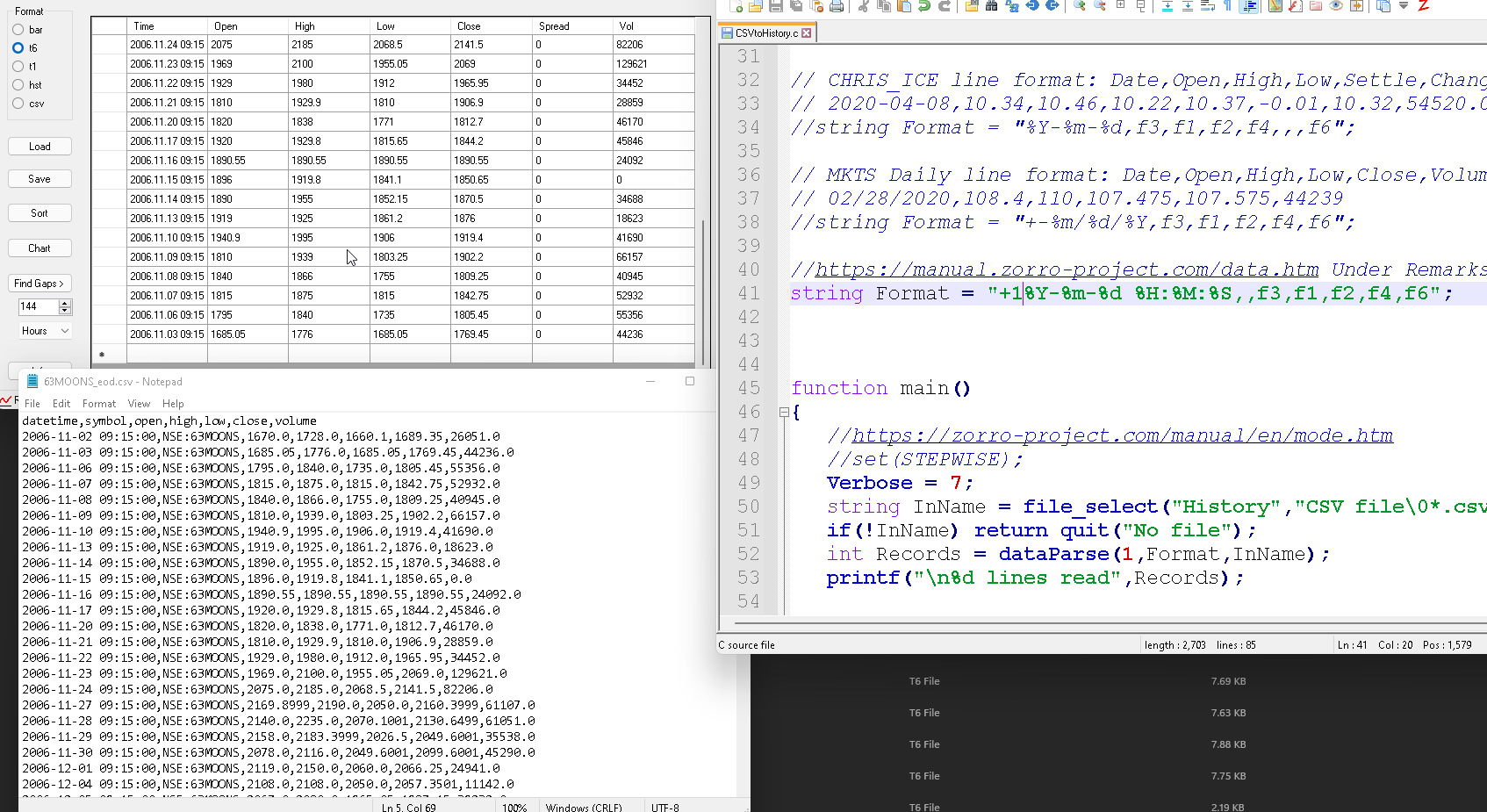The height and width of the screenshot is (812, 1487).
Task: Select the csv format radio button
Action: pyautogui.click(x=18, y=104)
